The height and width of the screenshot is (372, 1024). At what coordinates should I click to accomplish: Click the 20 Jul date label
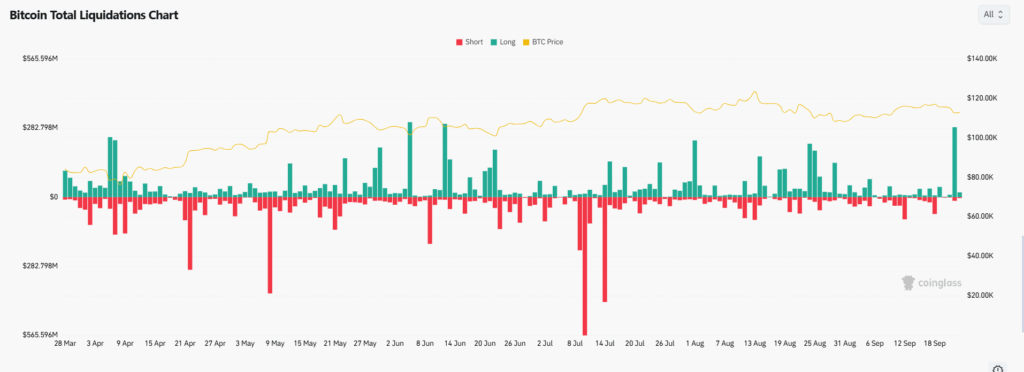635,343
